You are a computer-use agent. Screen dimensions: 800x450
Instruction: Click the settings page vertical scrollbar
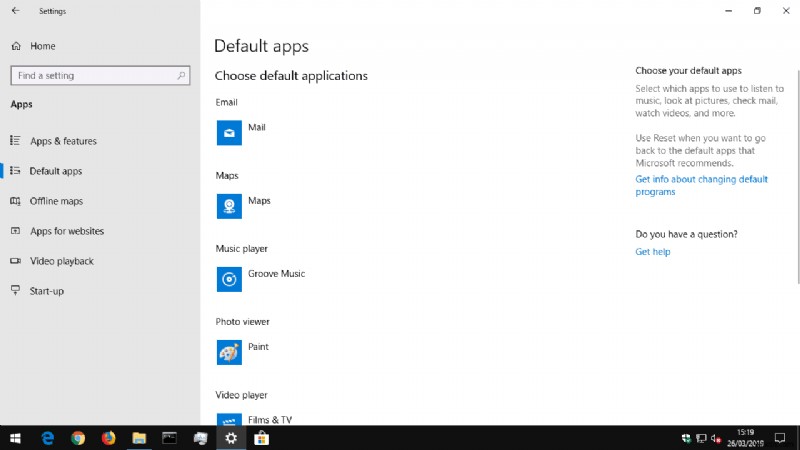click(797, 176)
